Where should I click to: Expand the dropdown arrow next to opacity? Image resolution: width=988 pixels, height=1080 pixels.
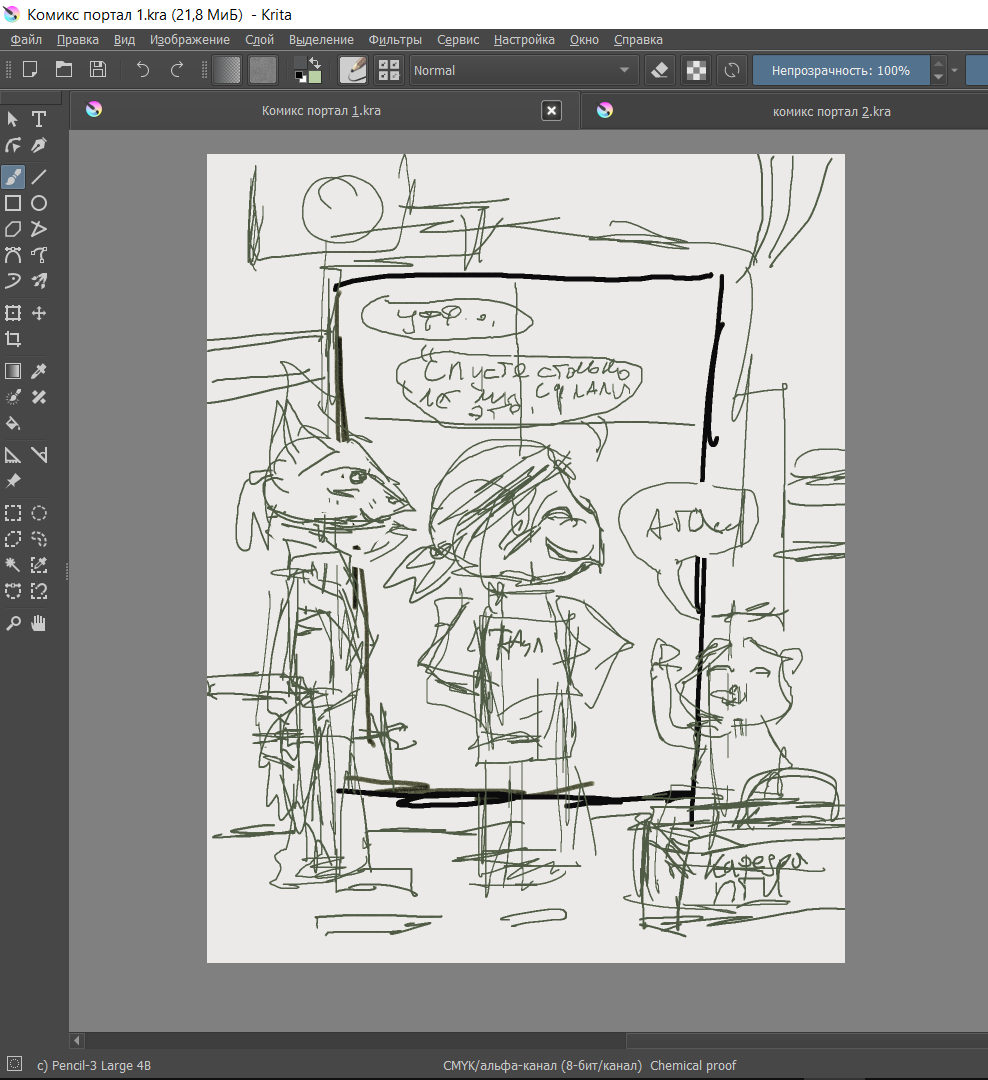point(955,70)
